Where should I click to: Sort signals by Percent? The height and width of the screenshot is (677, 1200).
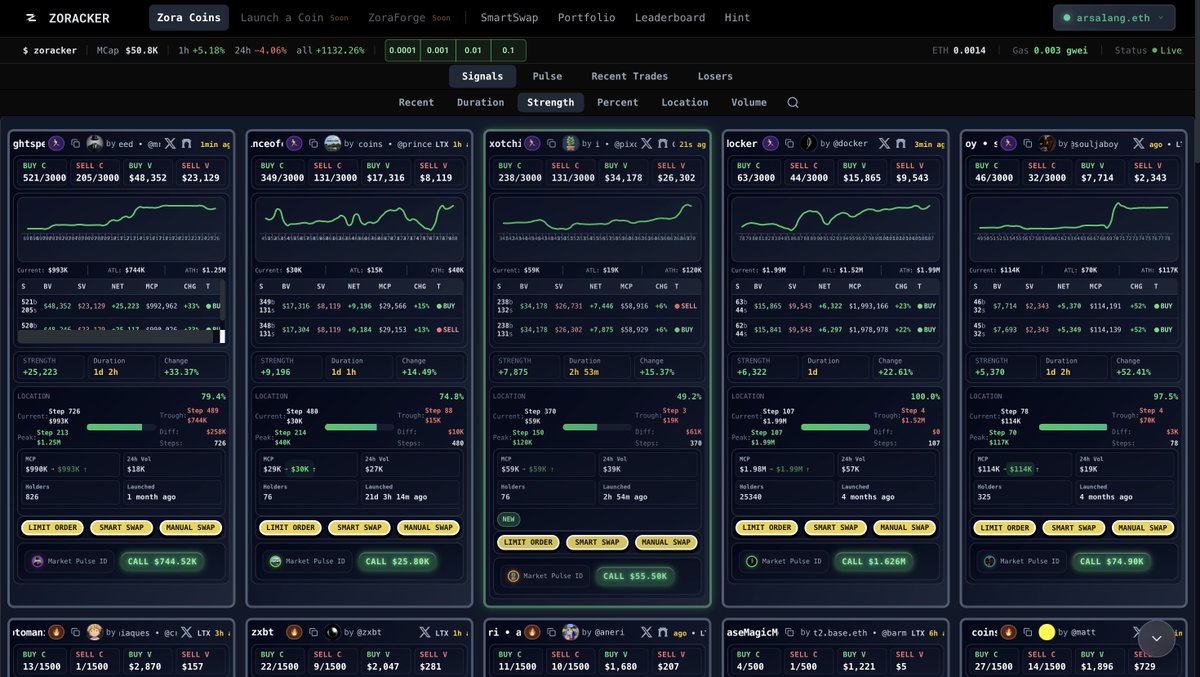point(618,102)
